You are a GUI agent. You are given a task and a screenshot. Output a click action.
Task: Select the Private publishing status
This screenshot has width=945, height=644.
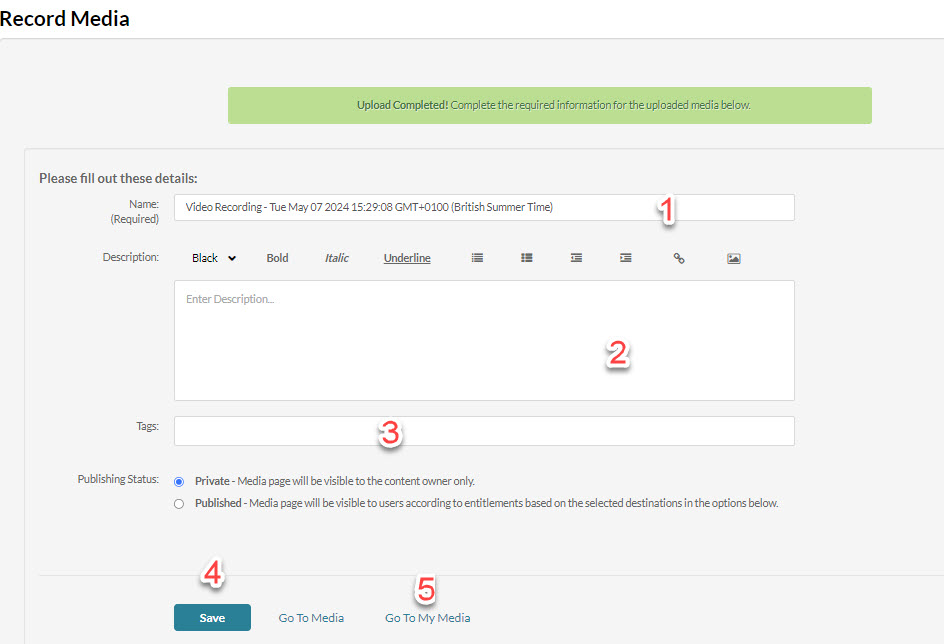(179, 481)
